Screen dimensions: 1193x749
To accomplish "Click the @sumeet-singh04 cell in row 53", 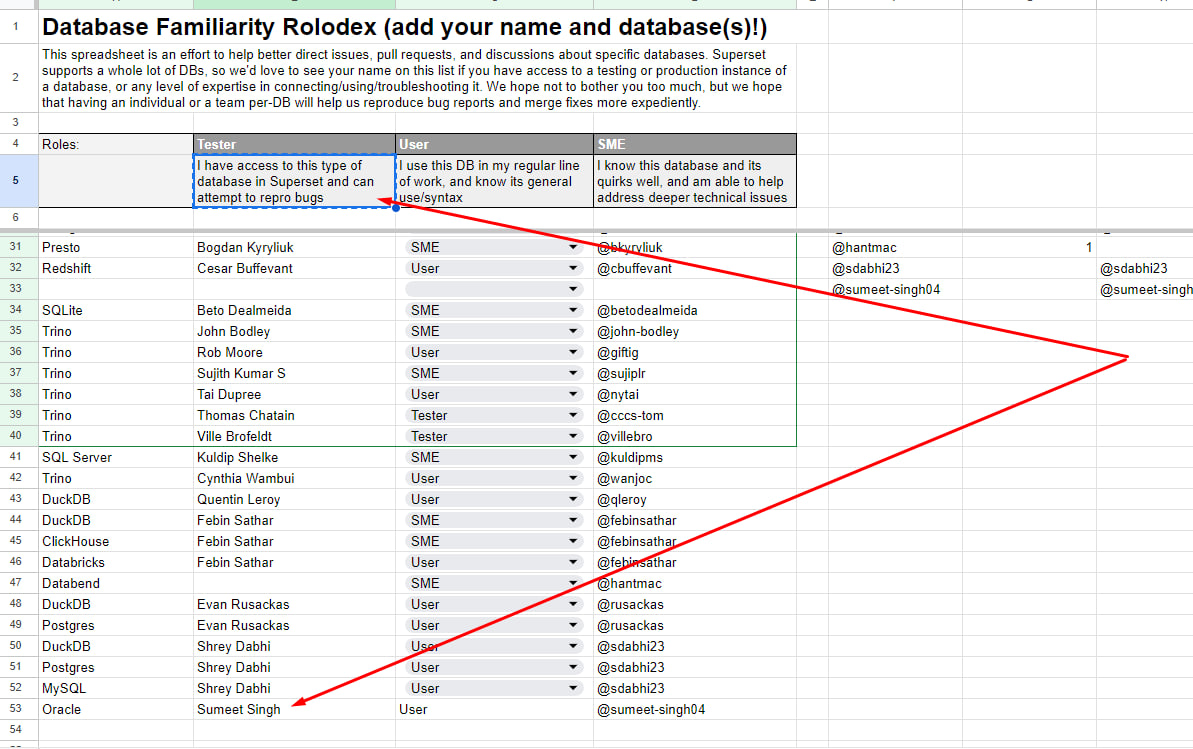I will point(695,709).
